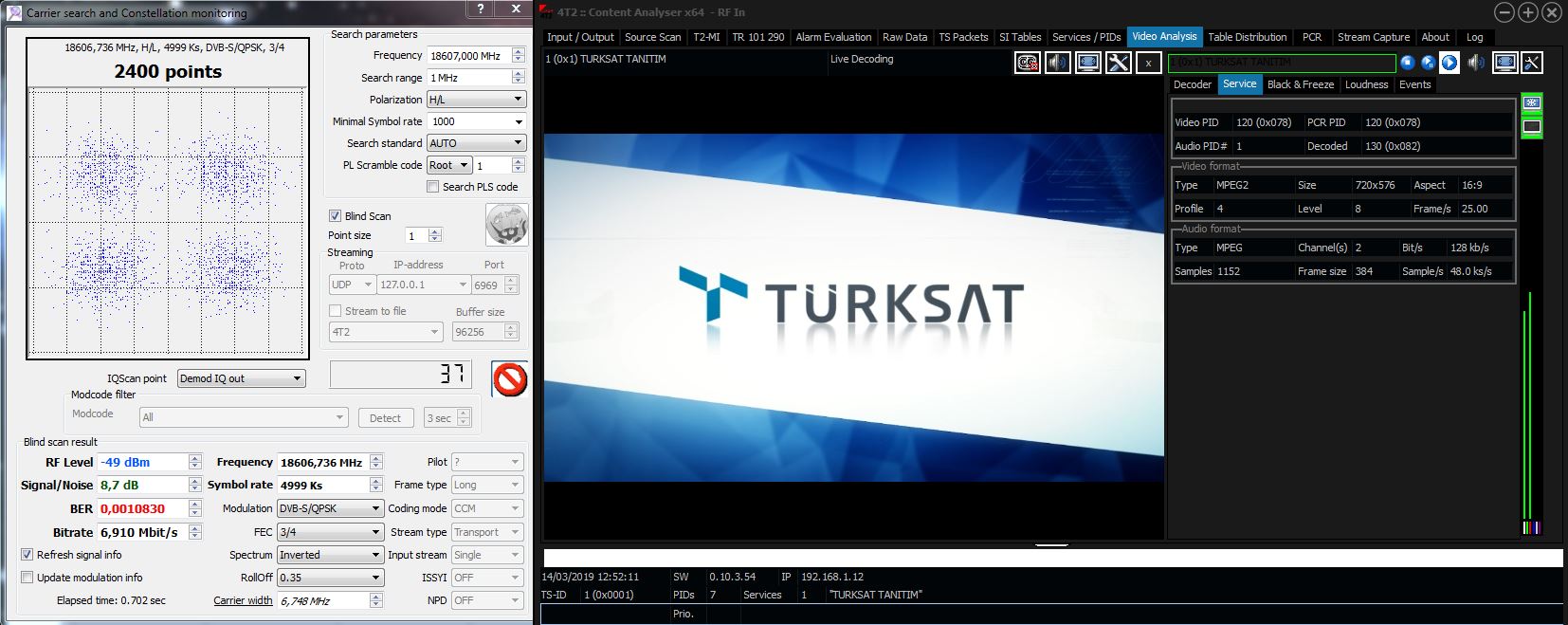1568x625 pixels.
Task: Click the splitter handle below the video
Action: [x=1051, y=545]
